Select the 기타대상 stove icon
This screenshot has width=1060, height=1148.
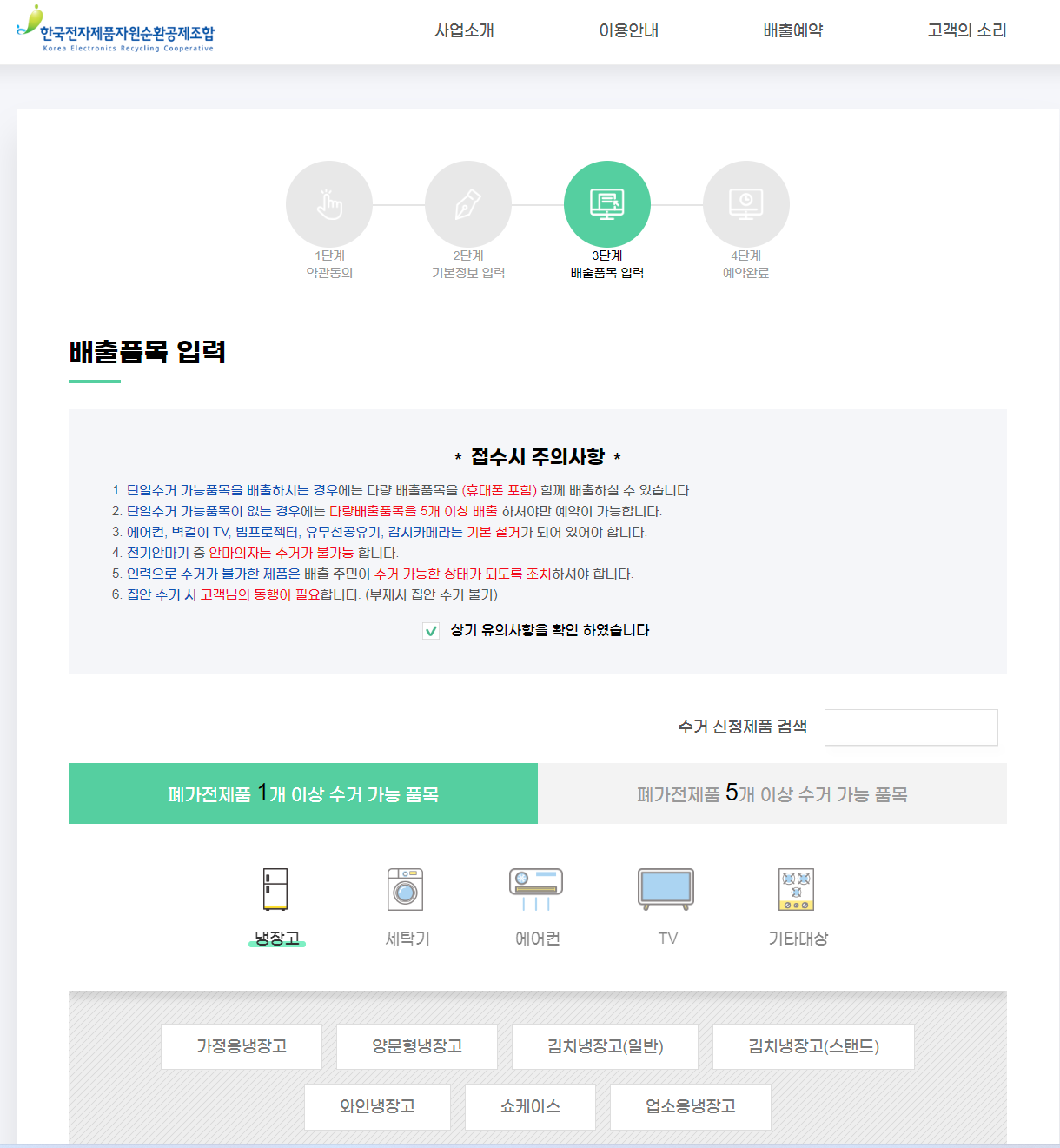click(797, 889)
